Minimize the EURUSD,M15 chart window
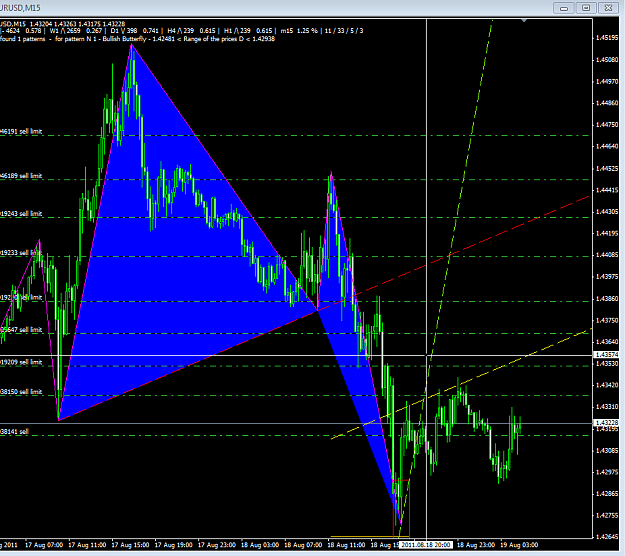Viewport: 625px width, 556px height. click(564, 8)
